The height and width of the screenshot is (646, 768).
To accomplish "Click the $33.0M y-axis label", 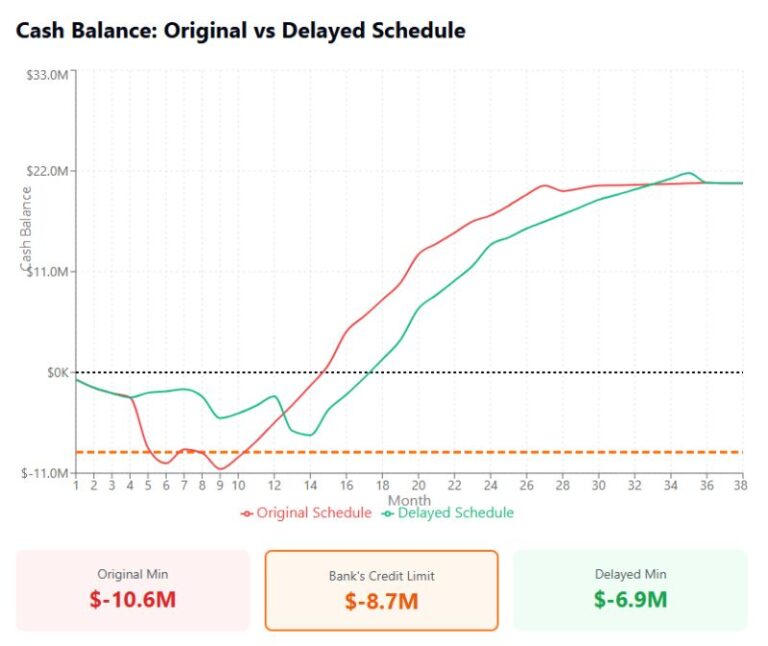I will (46, 72).
